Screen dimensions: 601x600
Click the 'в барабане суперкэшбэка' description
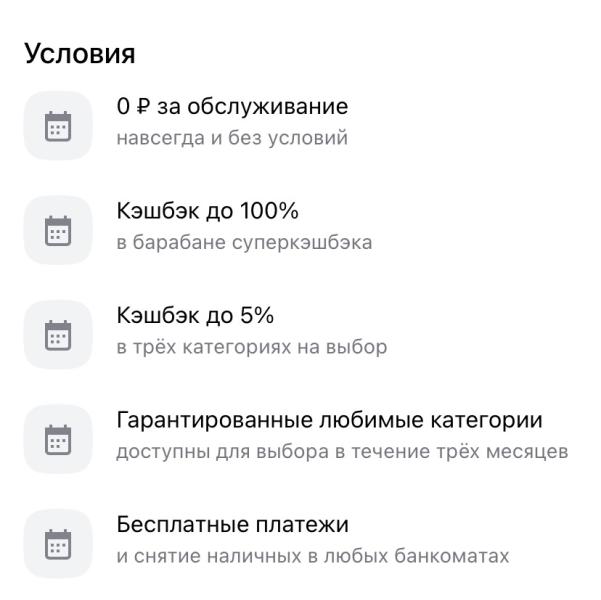pyautogui.click(x=244, y=243)
